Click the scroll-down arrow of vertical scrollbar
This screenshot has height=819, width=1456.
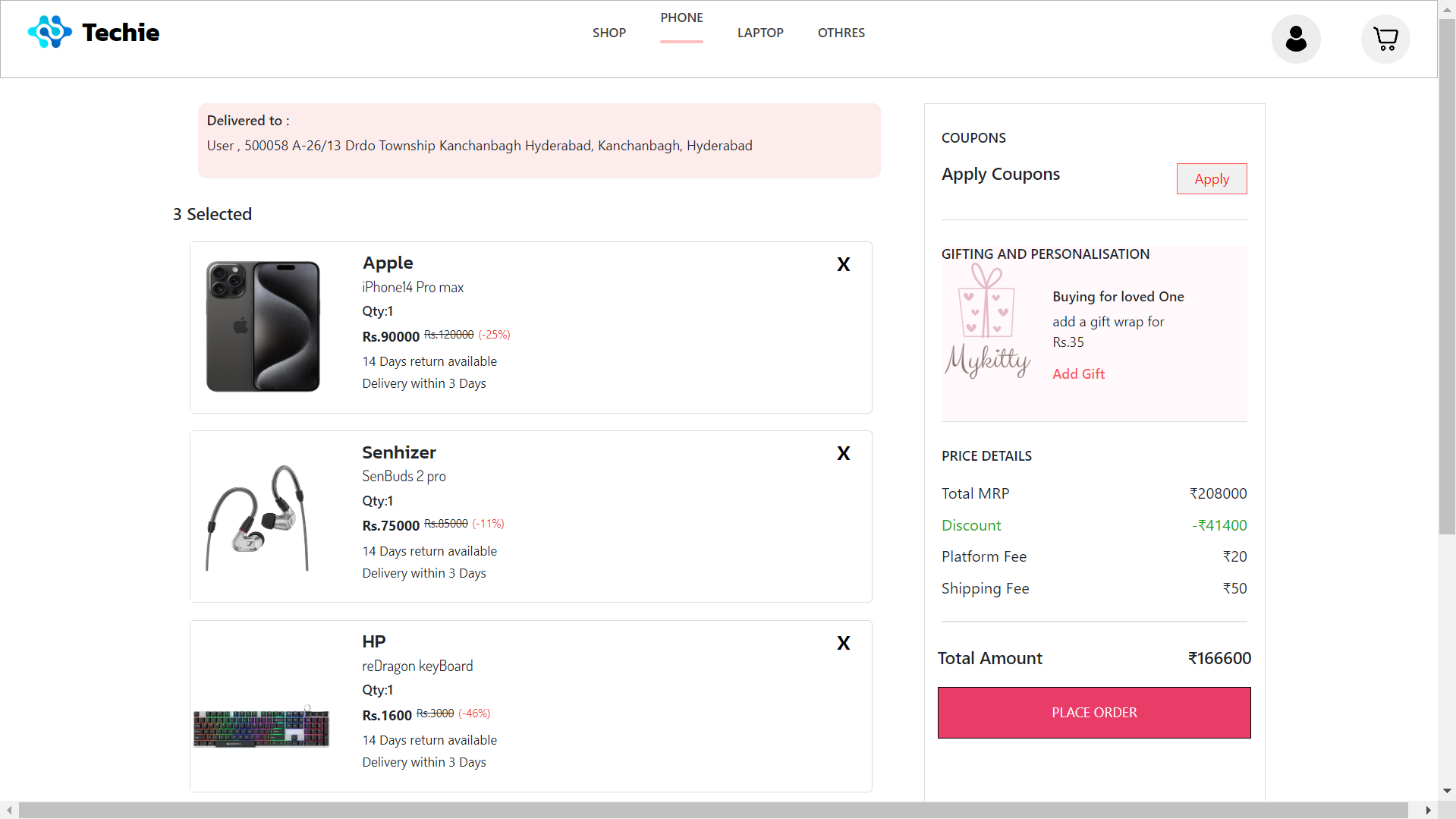pos(1447,791)
